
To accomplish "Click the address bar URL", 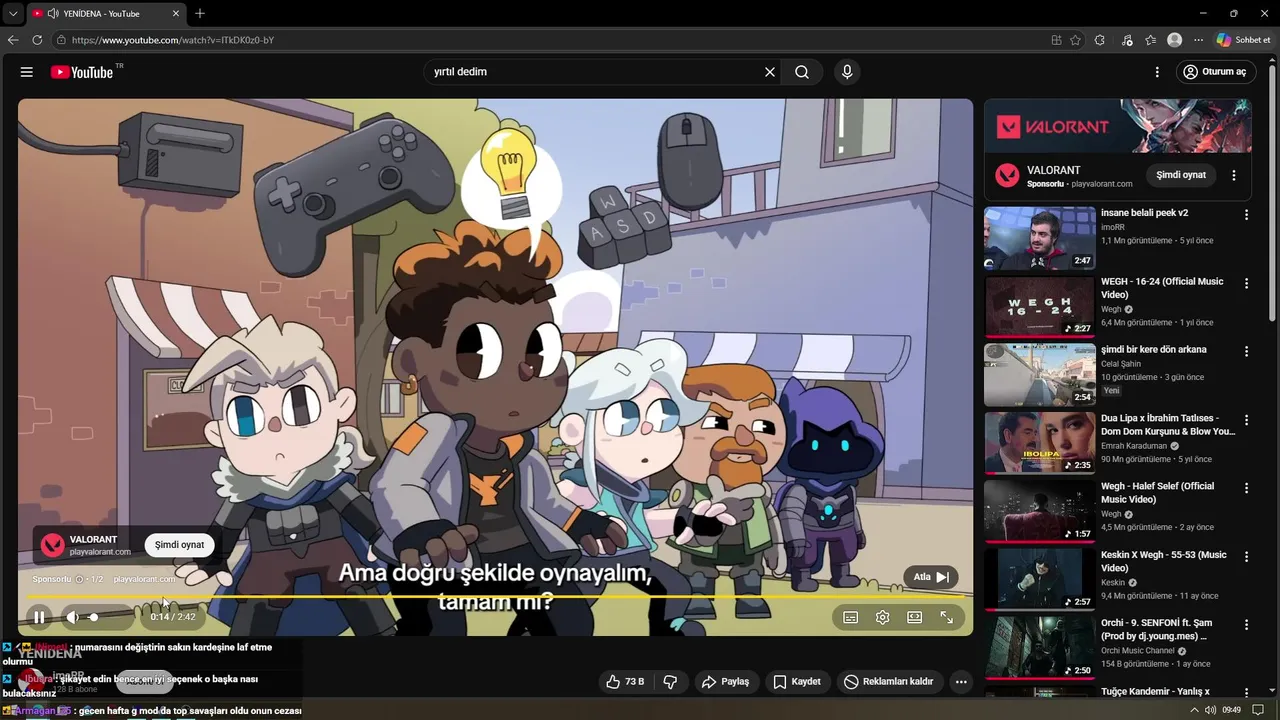I will pos(173,40).
